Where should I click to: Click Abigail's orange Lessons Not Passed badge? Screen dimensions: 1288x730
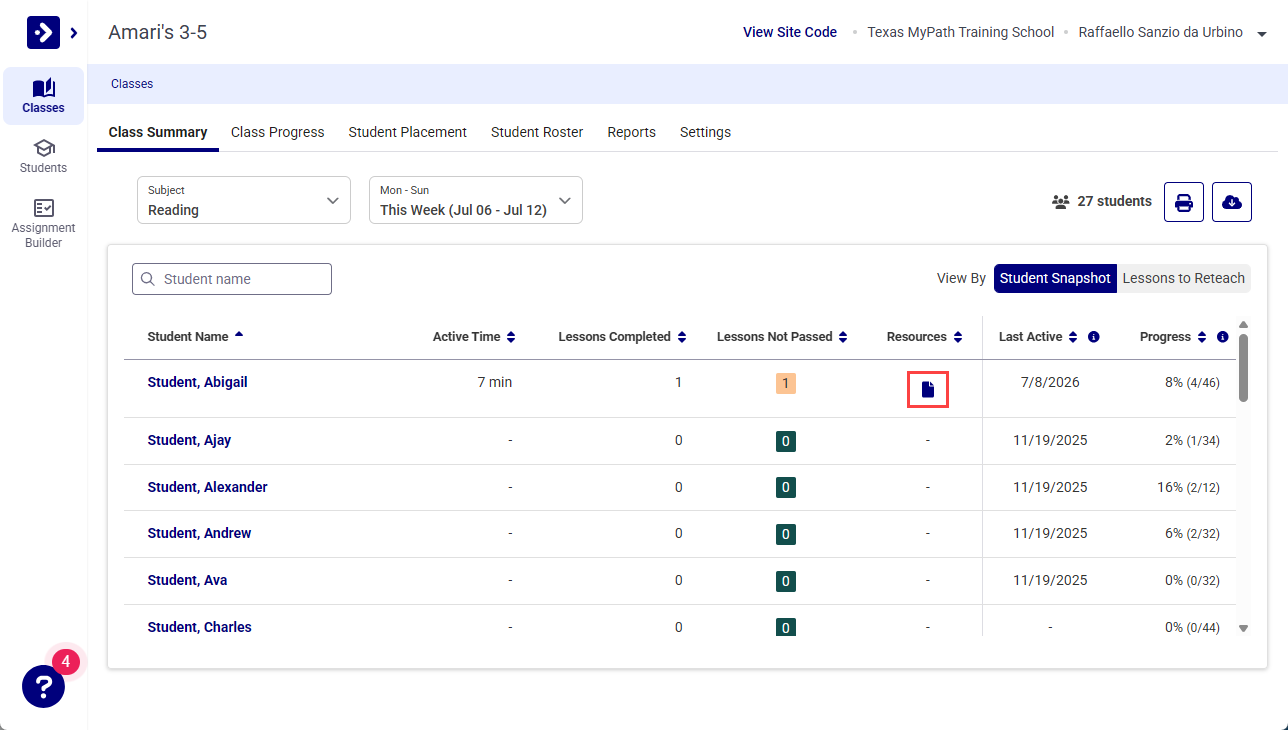pos(786,383)
